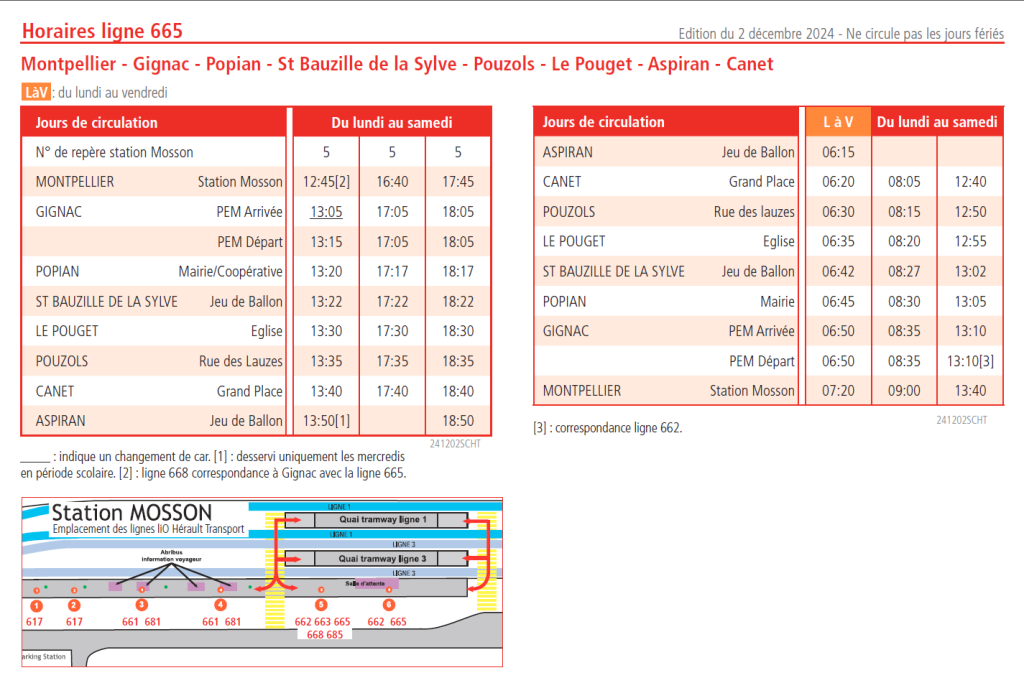Select stop marker 4 on Mosson map
The image size is (1024, 683).
[221, 605]
